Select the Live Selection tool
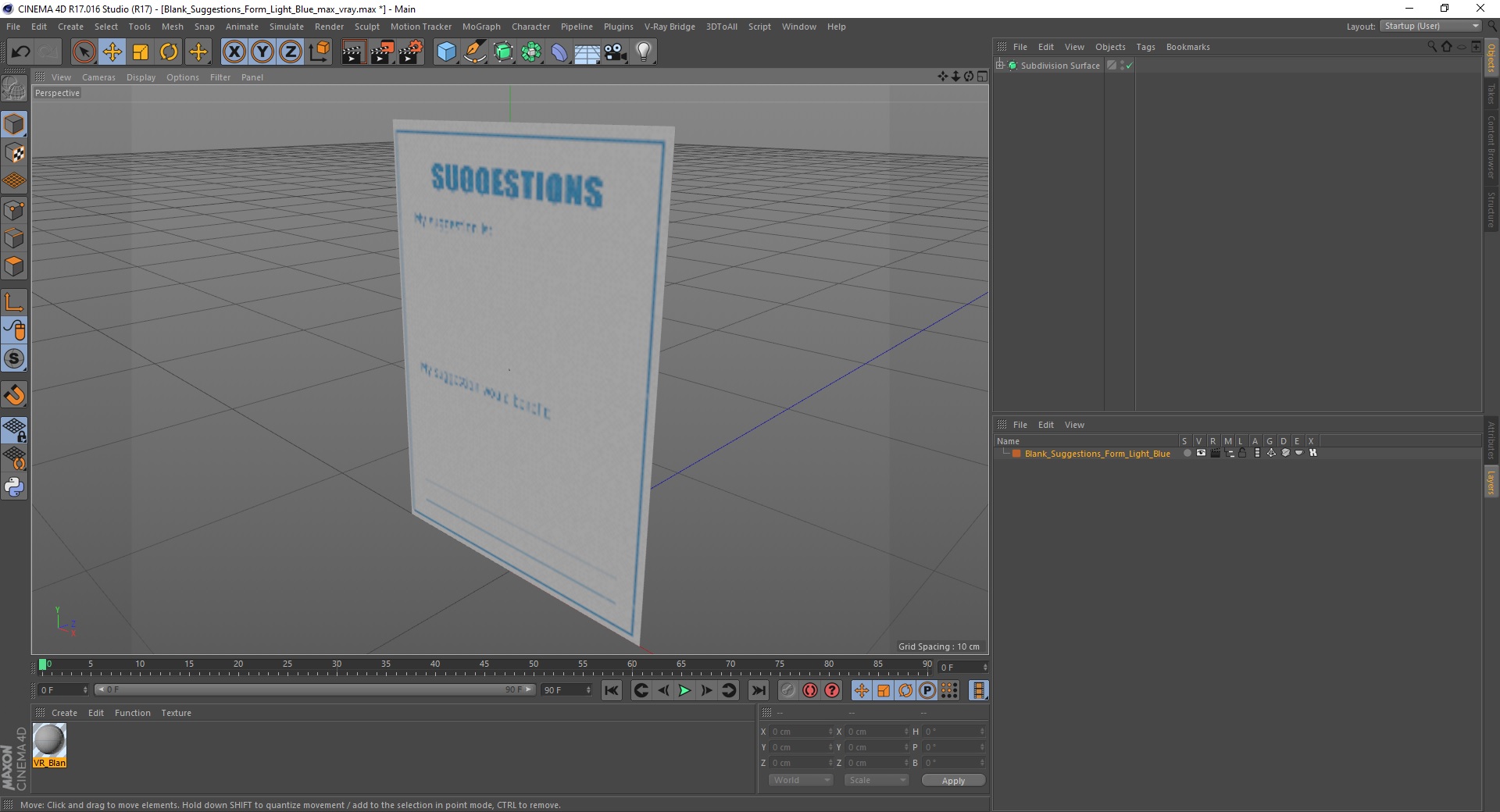This screenshot has width=1500, height=812. (84, 52)
